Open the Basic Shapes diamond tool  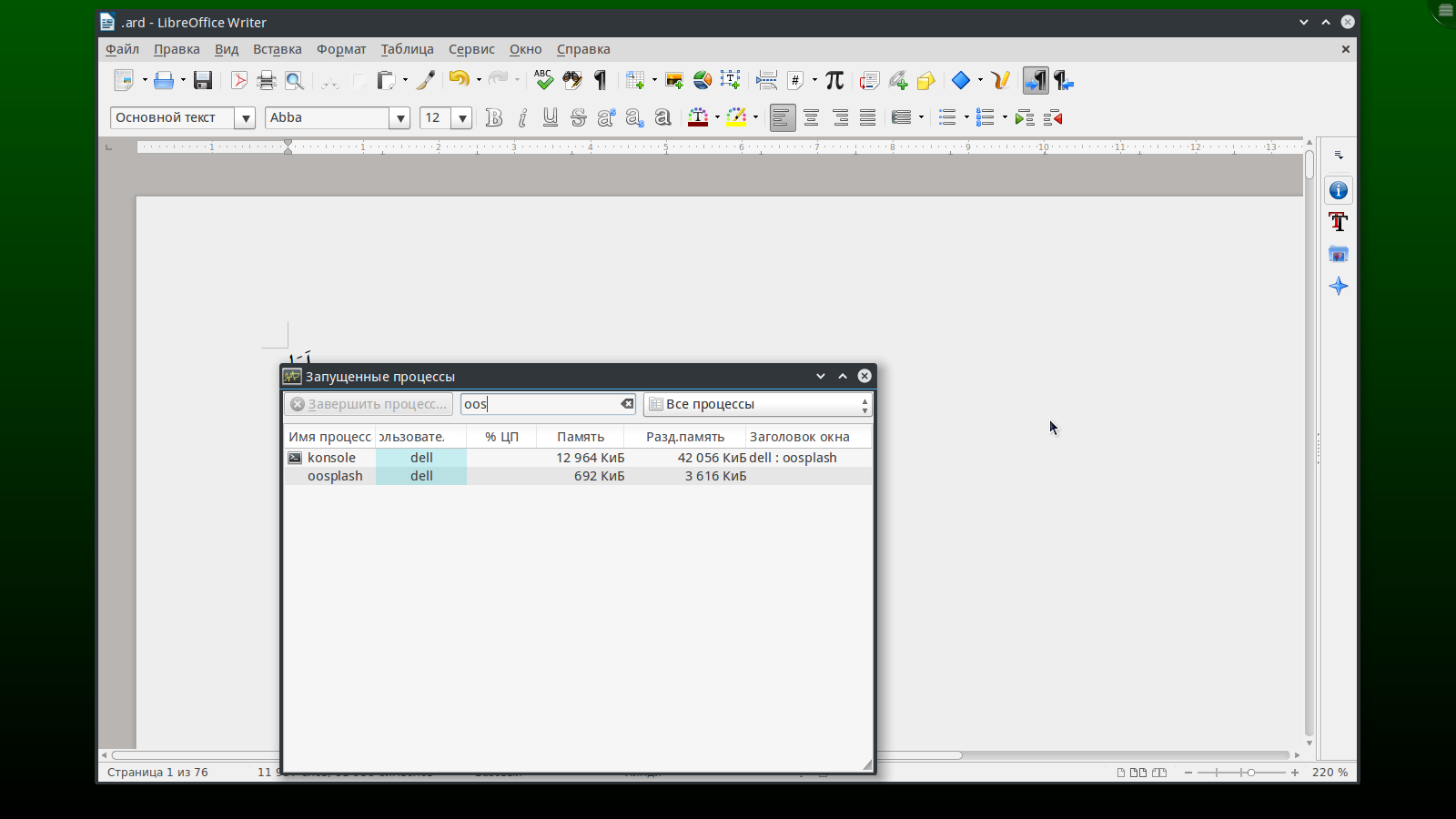click(961, 81)
